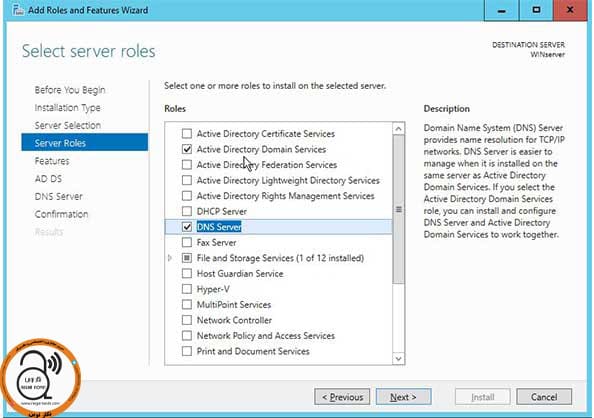Cancel the wizard
This screenshot has width=594, height=418.
click(544, 397)
